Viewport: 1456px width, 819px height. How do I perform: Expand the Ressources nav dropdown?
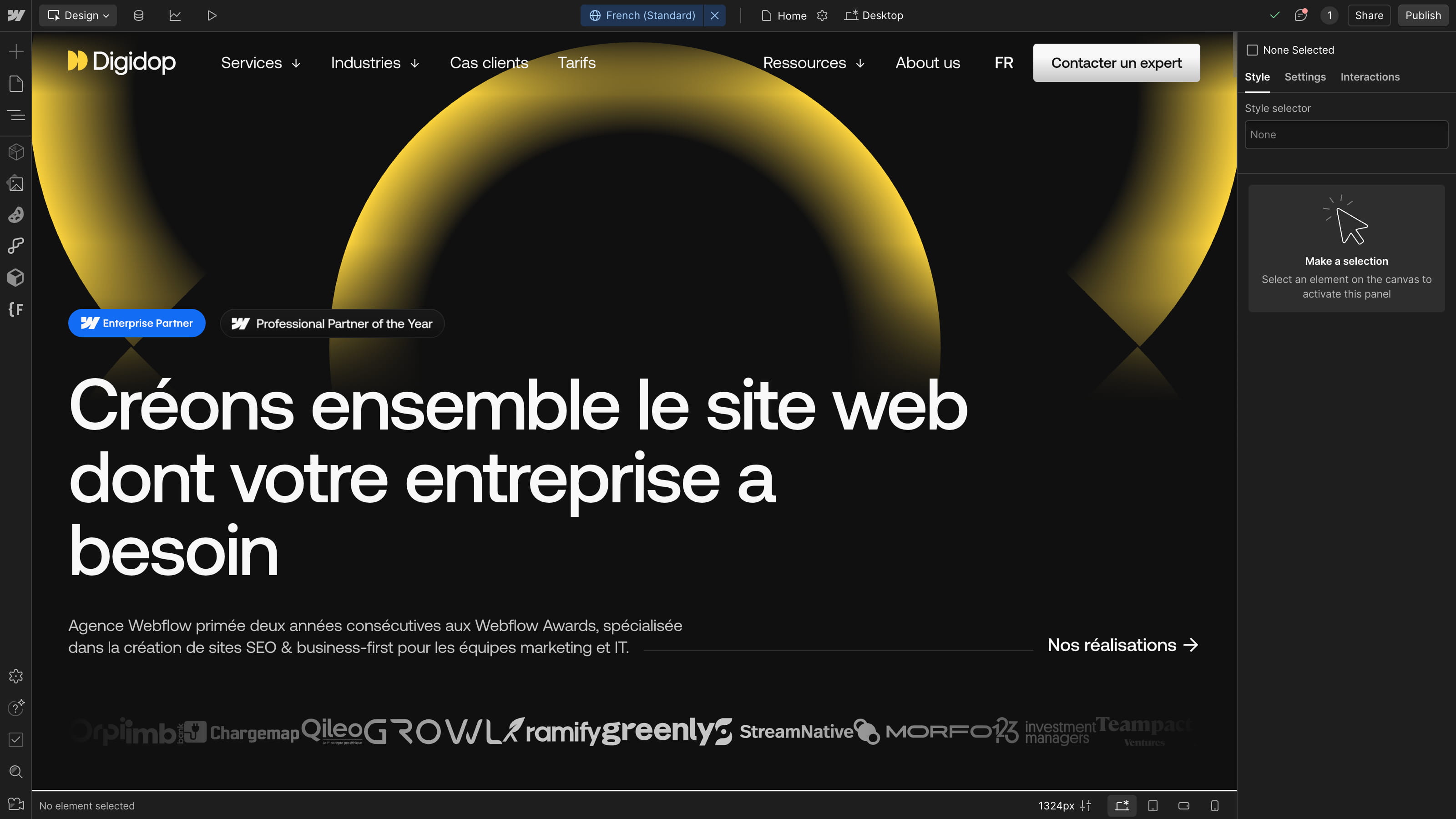pyautogui.click(x=814, y=63)
